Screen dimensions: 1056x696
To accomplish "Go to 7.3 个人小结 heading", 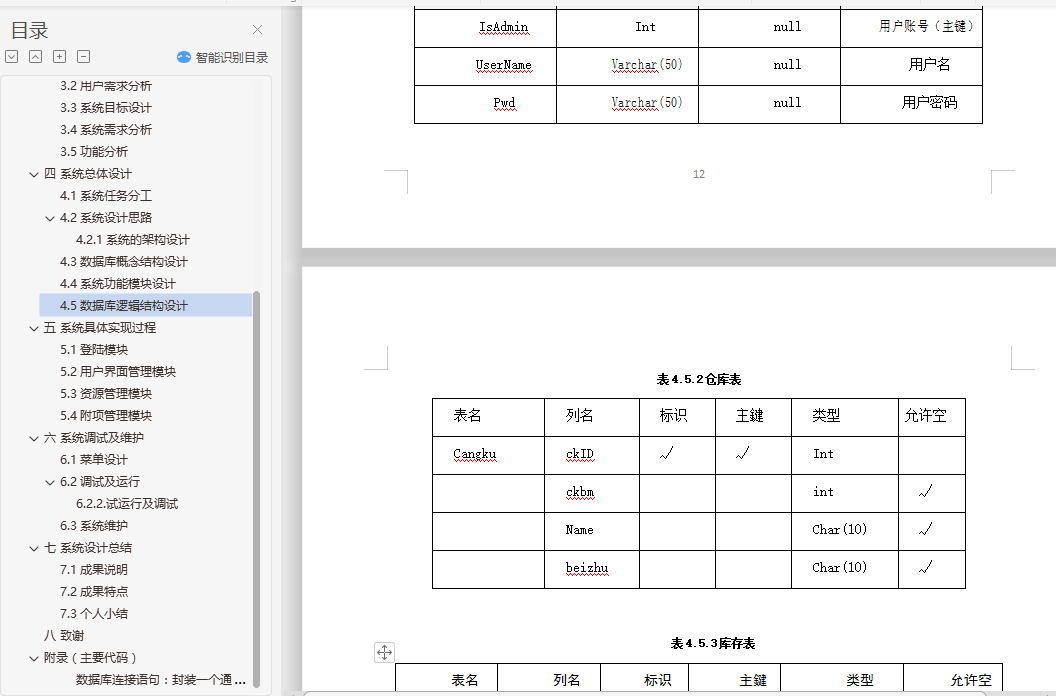I will point(94,614).
